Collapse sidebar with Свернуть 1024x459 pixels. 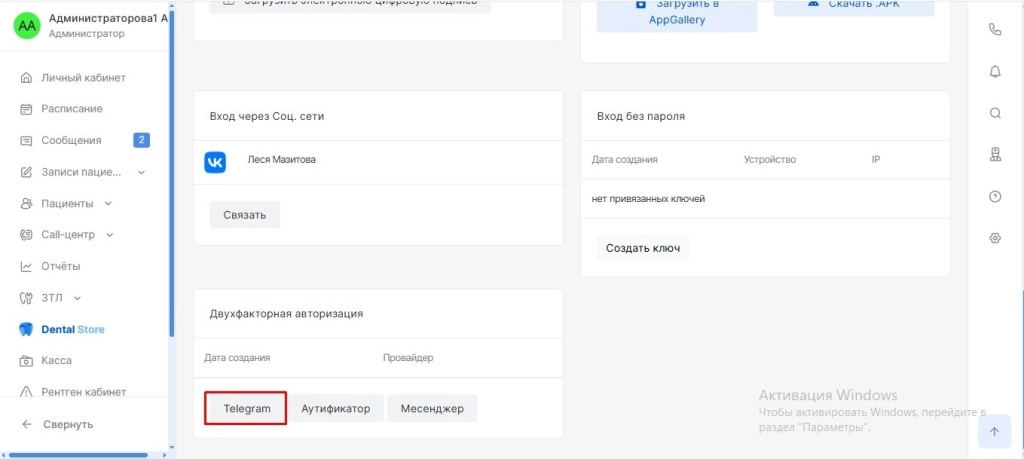click(67, 424)
